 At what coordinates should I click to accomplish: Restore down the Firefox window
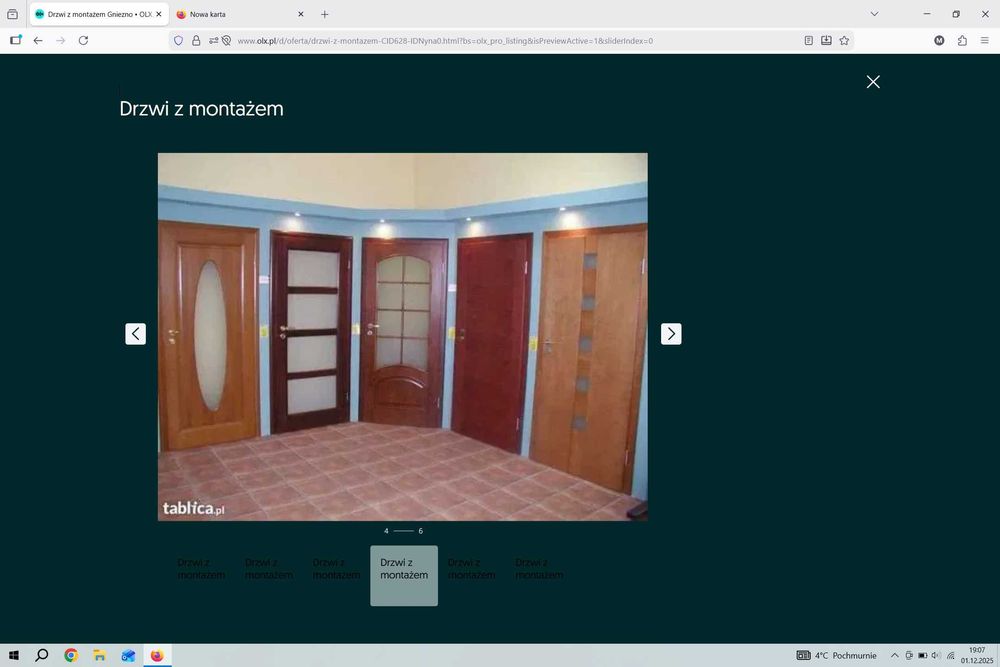click(x=956, y=14)
